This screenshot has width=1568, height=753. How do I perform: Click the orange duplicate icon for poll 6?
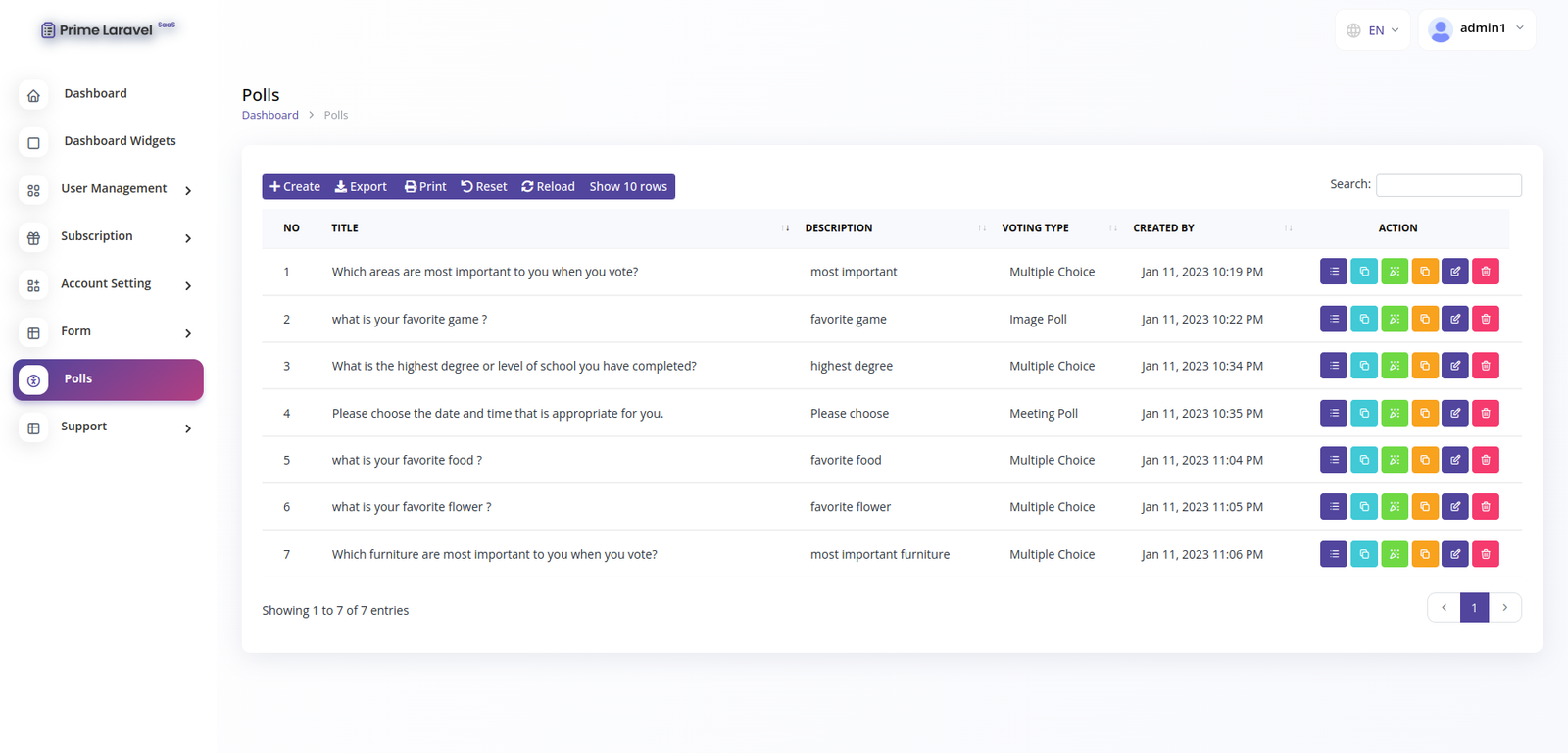pos(1424,507)
